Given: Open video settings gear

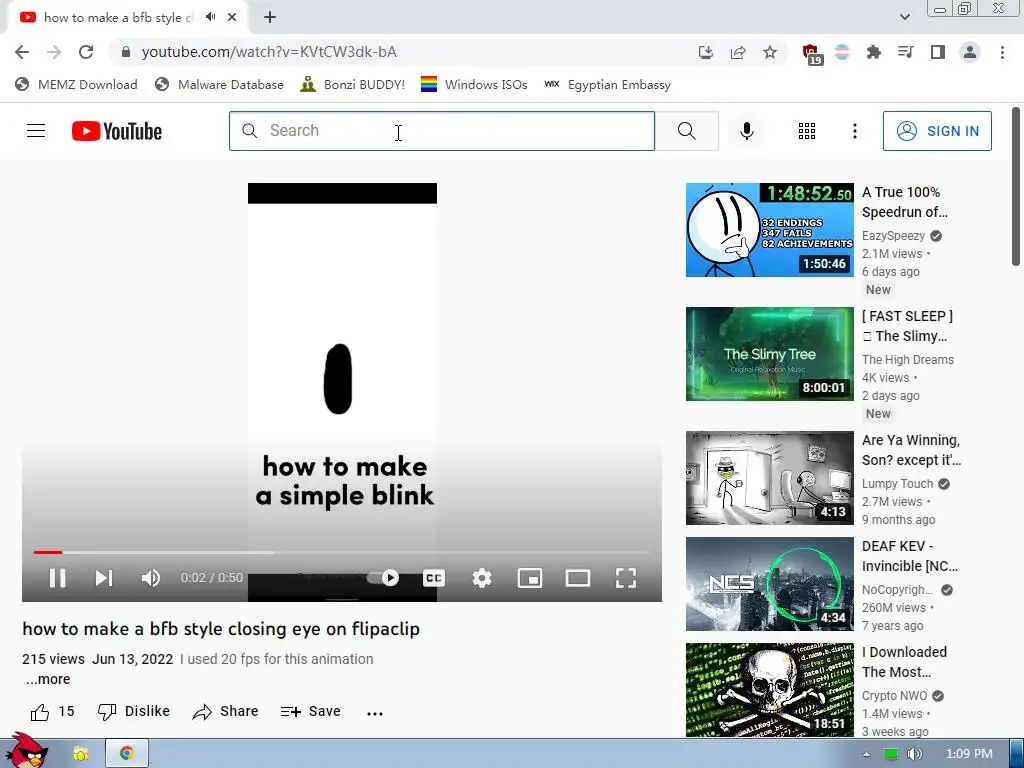Looking at the screenshot, I should tap(482, 578).
